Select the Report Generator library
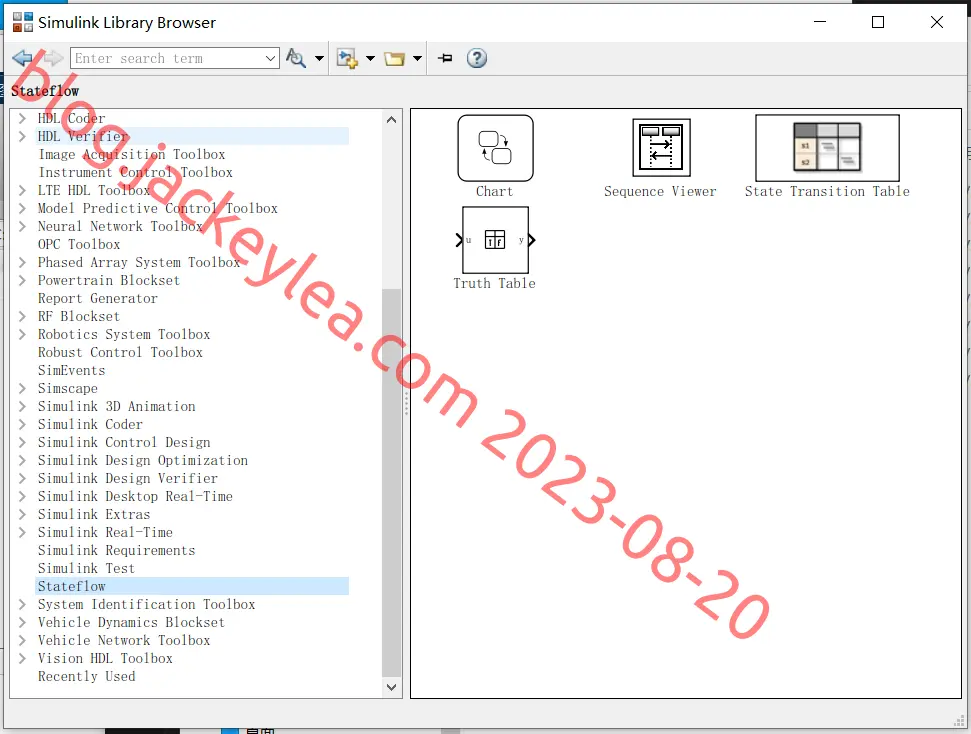 tap(98, 298)
